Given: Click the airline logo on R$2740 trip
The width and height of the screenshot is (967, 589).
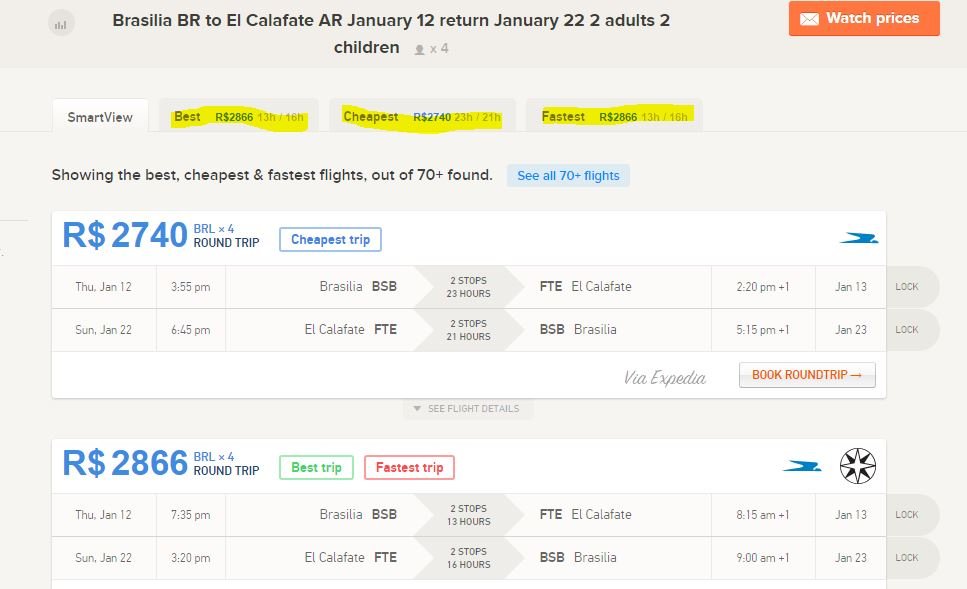Looking at the screenshot, I should click(x=858, y=238).
